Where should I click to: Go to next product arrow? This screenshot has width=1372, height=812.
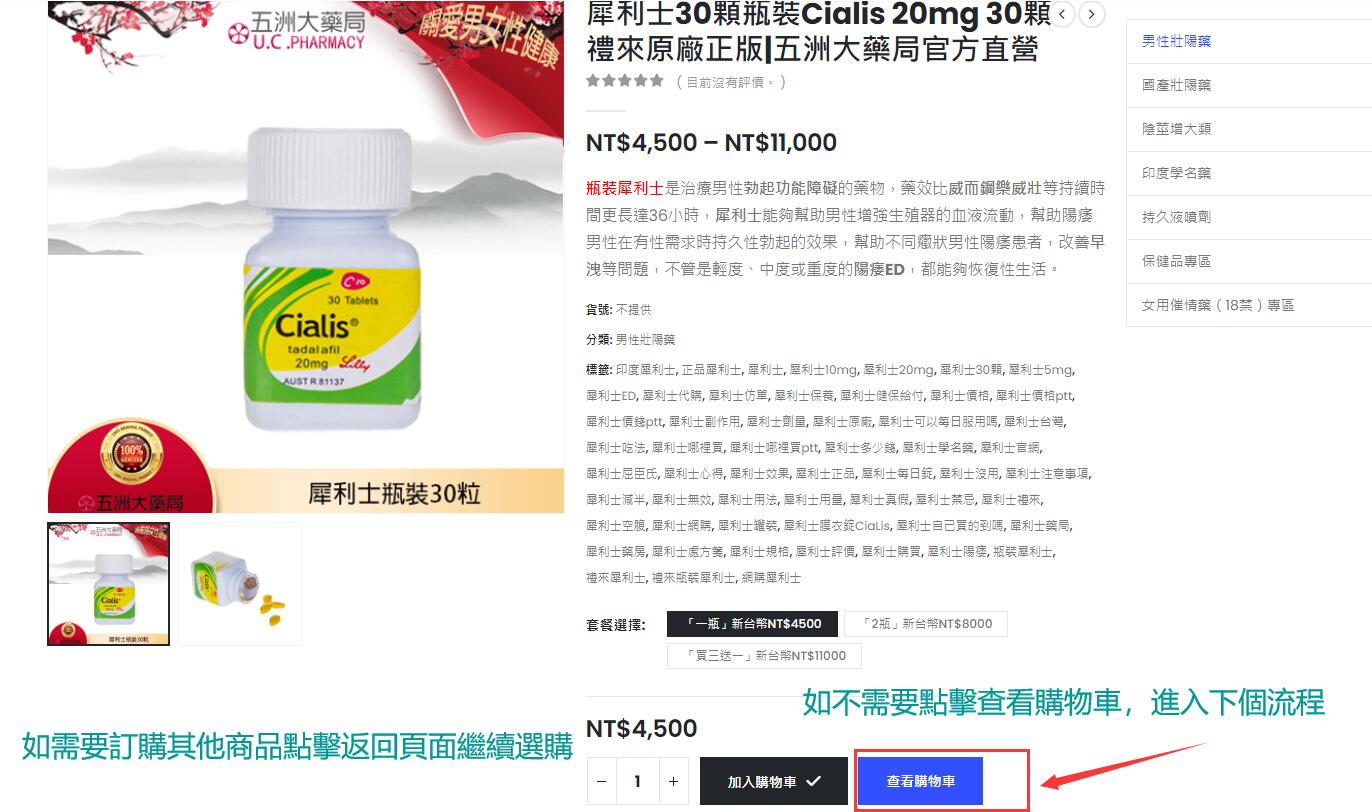(1092, 14)
